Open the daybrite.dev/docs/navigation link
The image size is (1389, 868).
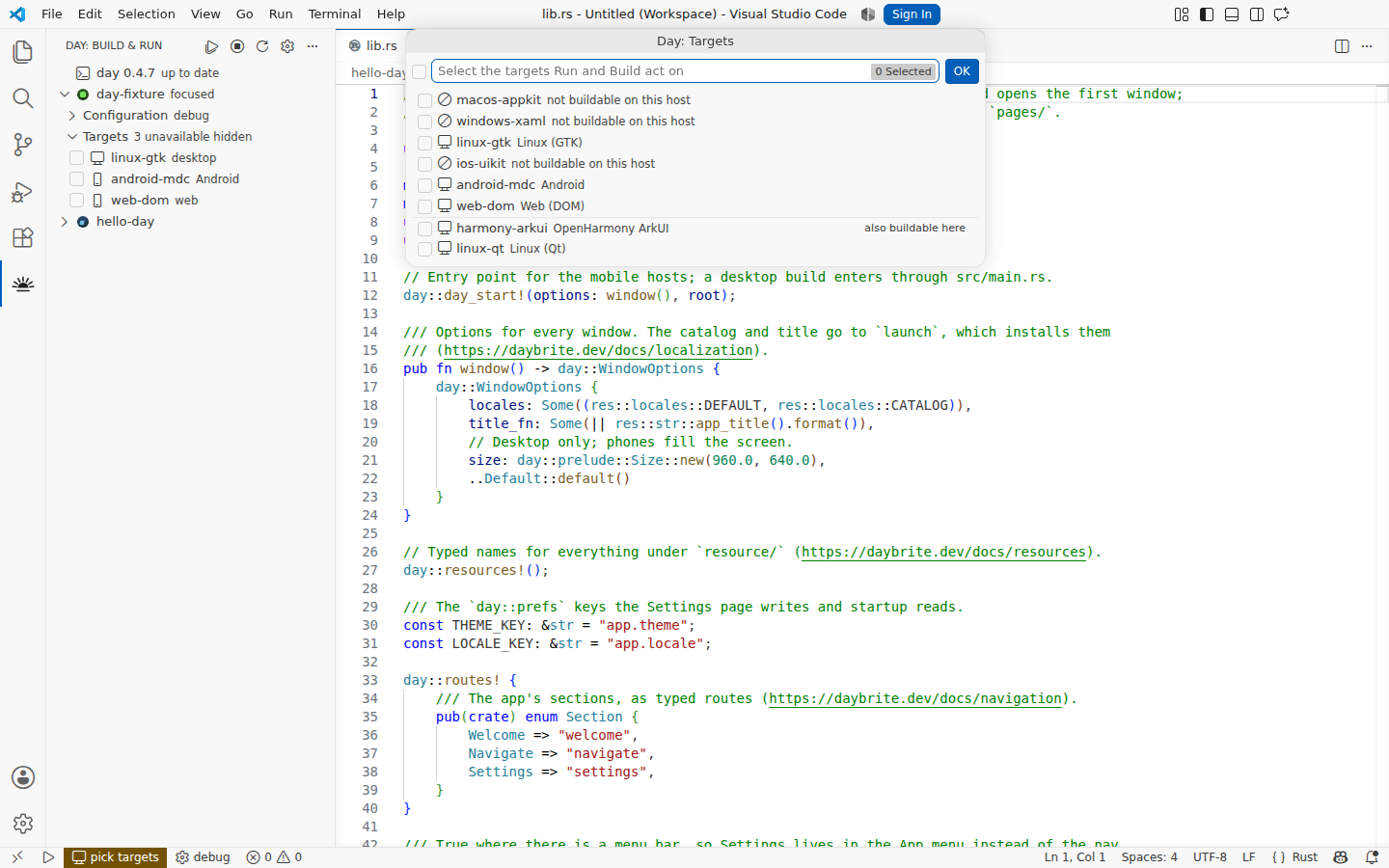pos(915,699)
